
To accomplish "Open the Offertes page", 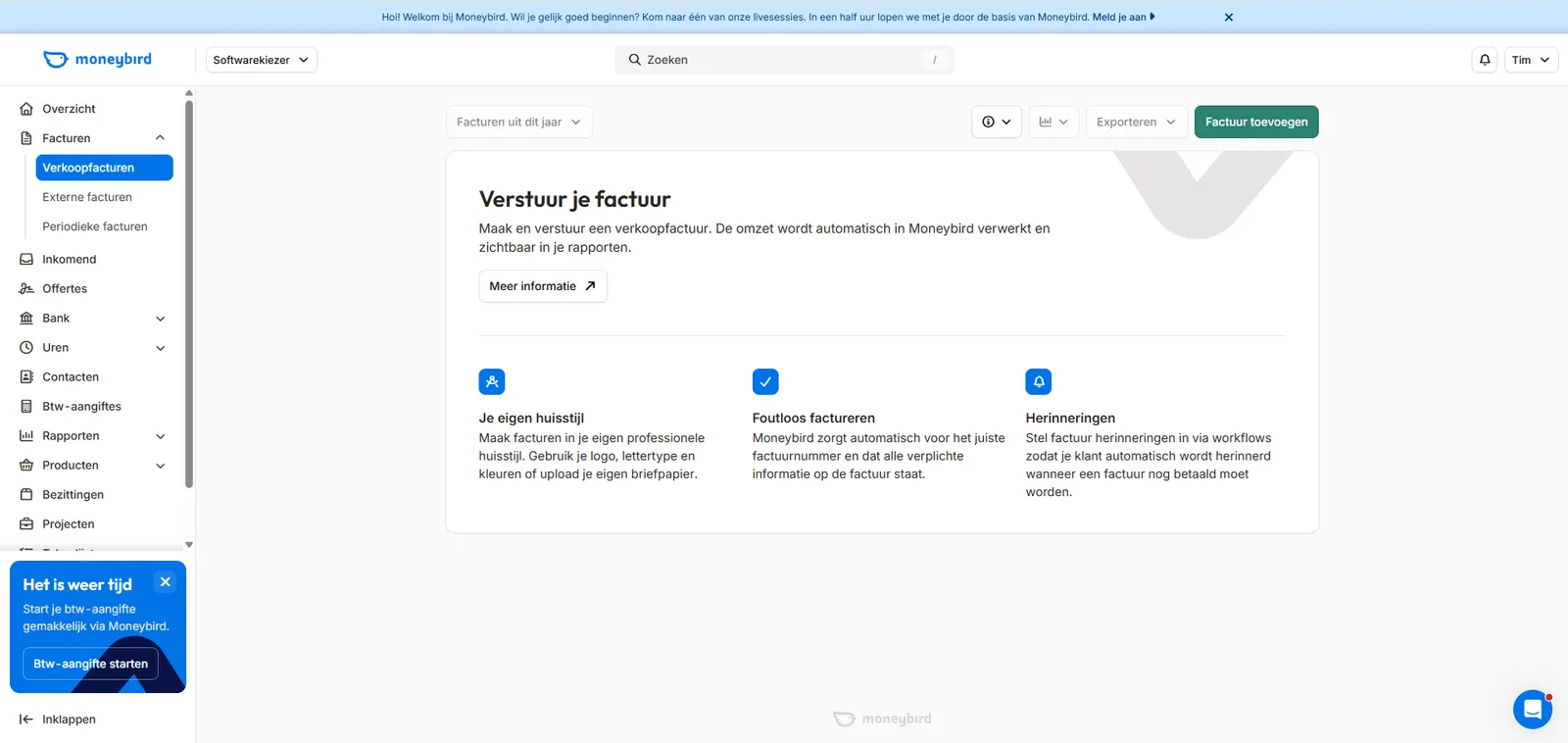I will (x=65, y=288).
